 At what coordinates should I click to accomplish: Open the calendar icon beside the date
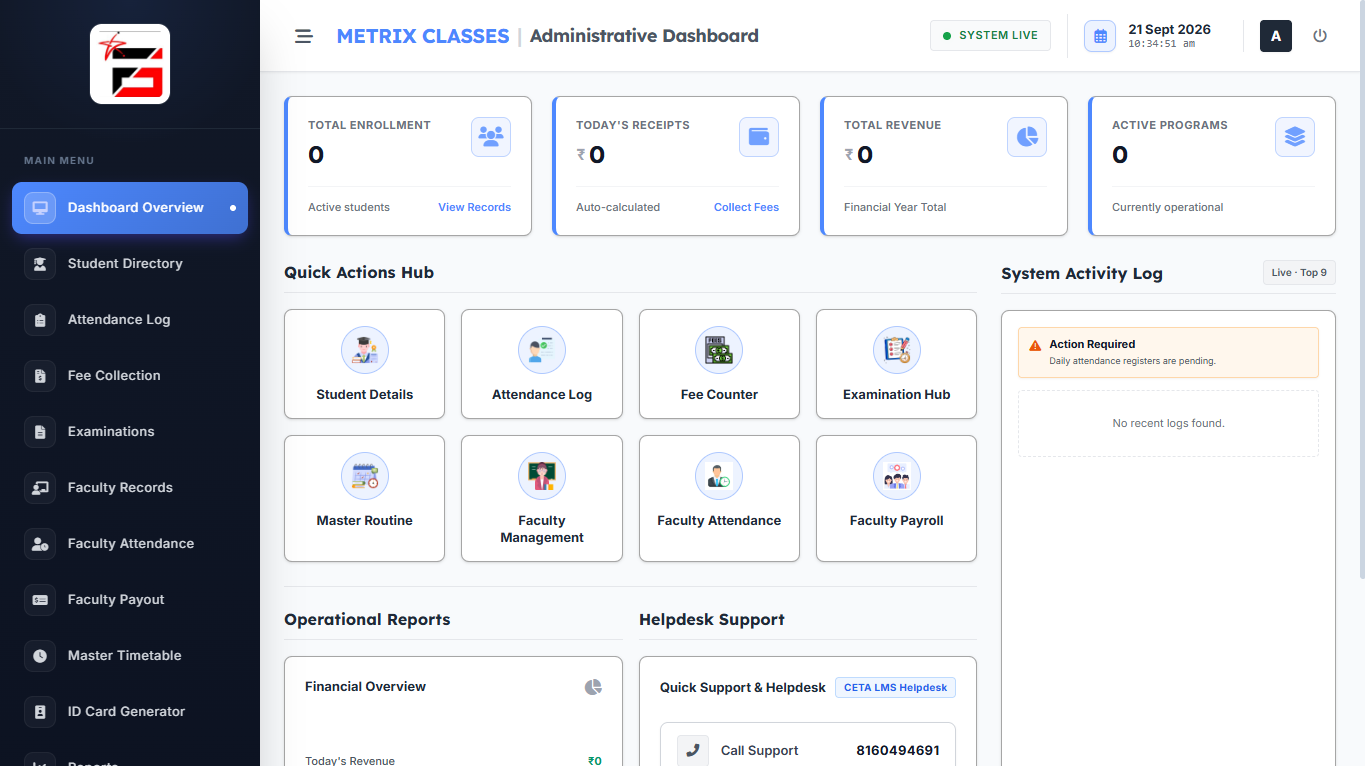point(1100,36)
